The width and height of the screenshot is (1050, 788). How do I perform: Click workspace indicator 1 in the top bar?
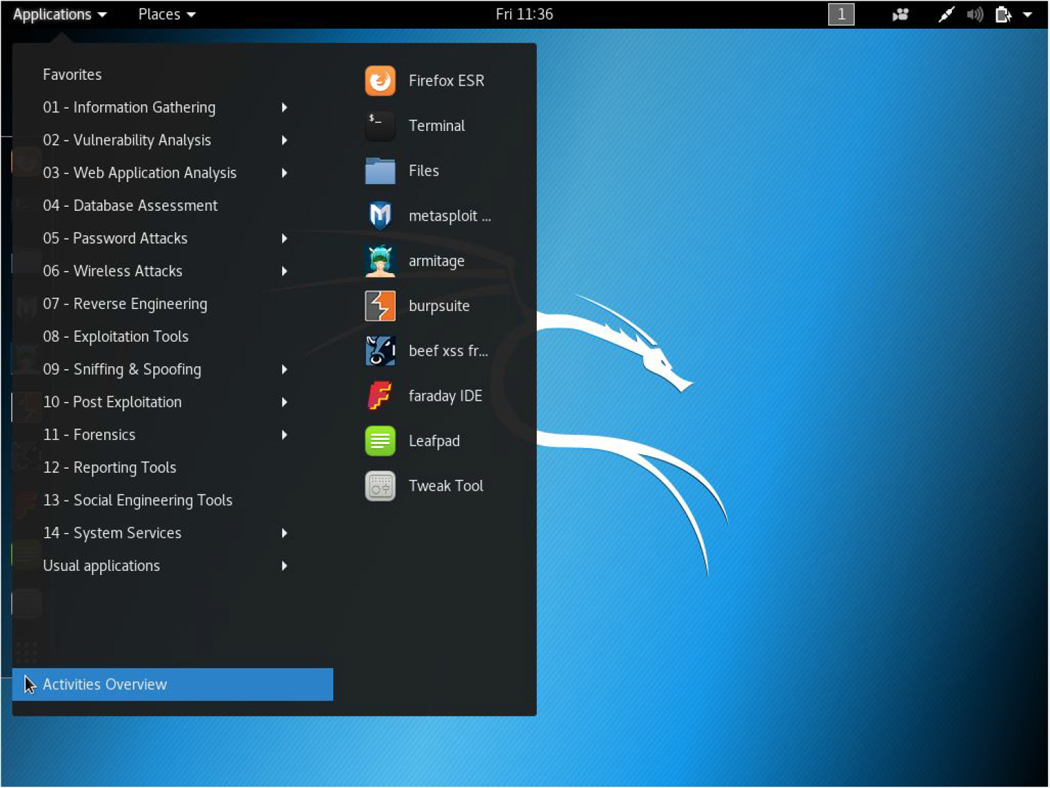pos(841,14)
